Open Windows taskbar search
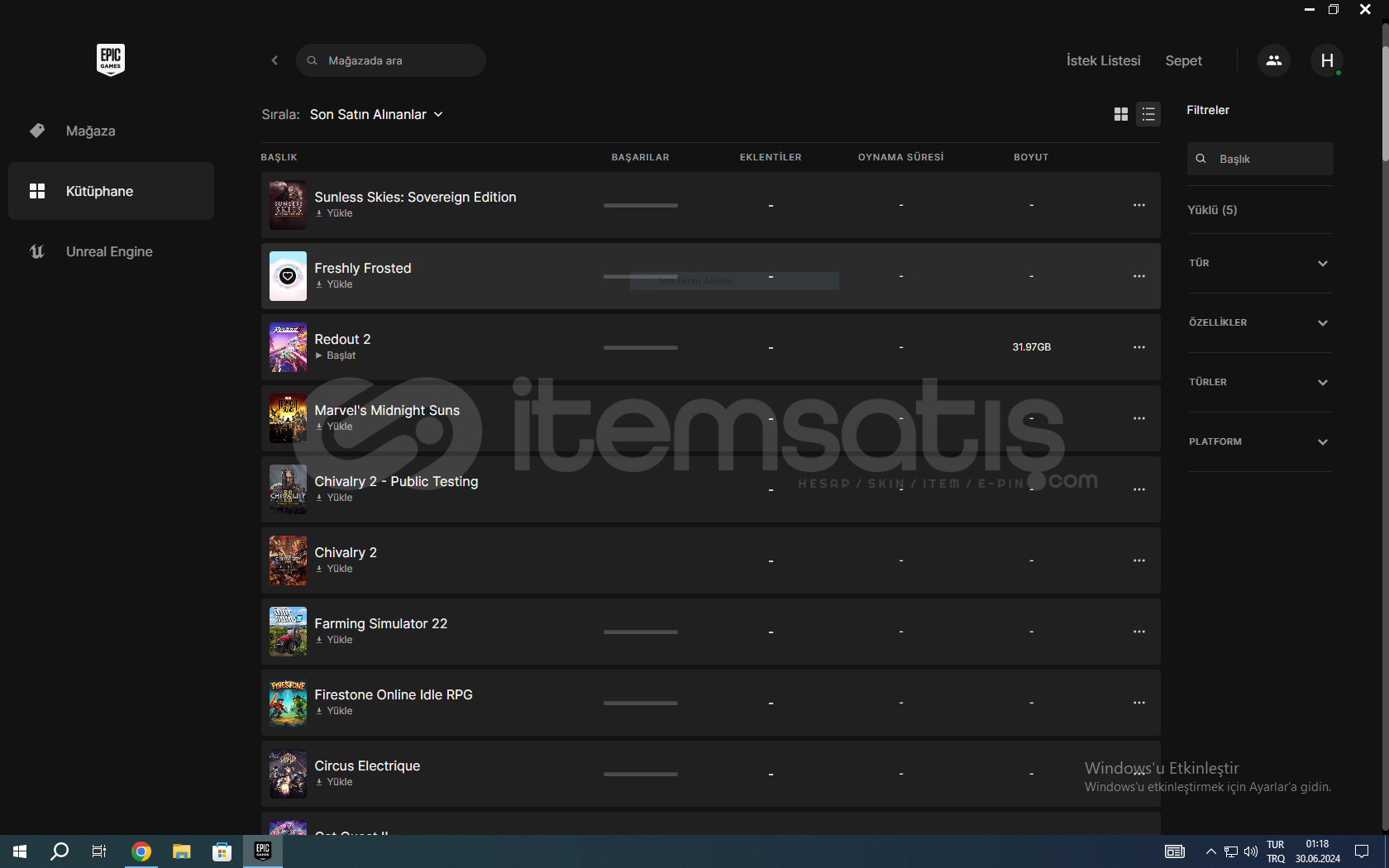Viewport: 1389px width, 868px height. point(60,851)
